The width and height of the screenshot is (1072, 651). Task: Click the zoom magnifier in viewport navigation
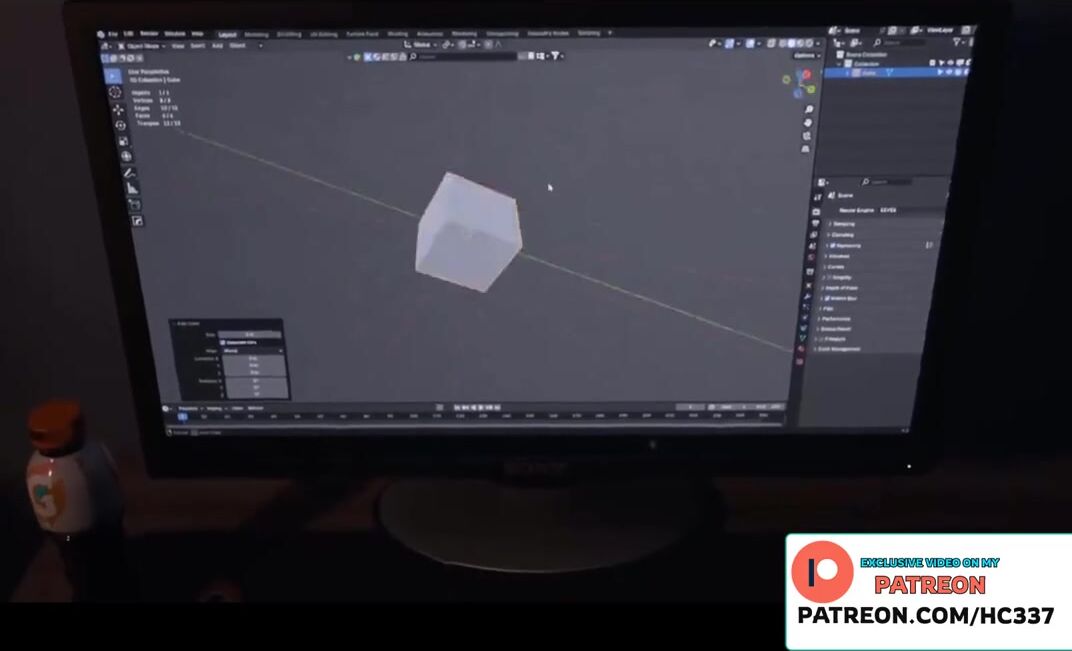(809, 109)
